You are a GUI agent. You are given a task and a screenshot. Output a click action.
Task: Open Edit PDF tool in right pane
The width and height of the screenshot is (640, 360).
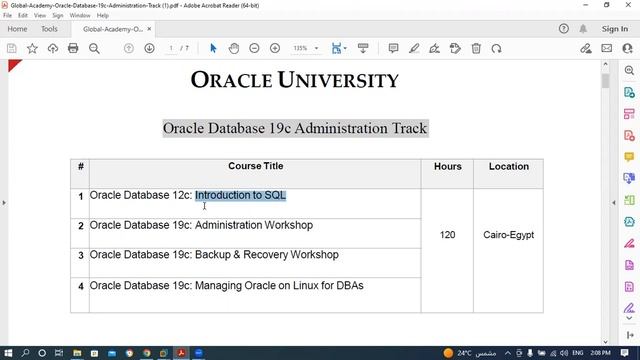tap(629, 114)
